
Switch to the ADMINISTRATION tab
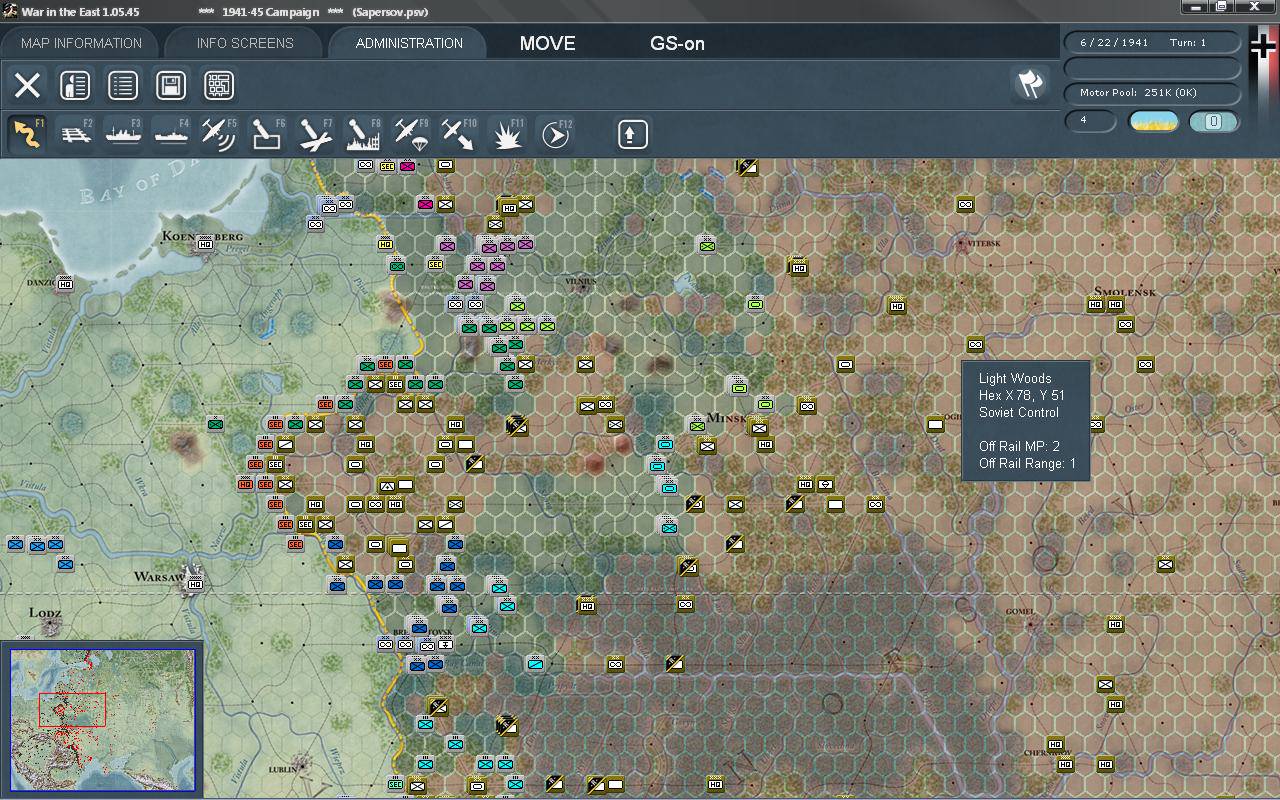pyautogui.click(x=409, y=43)
